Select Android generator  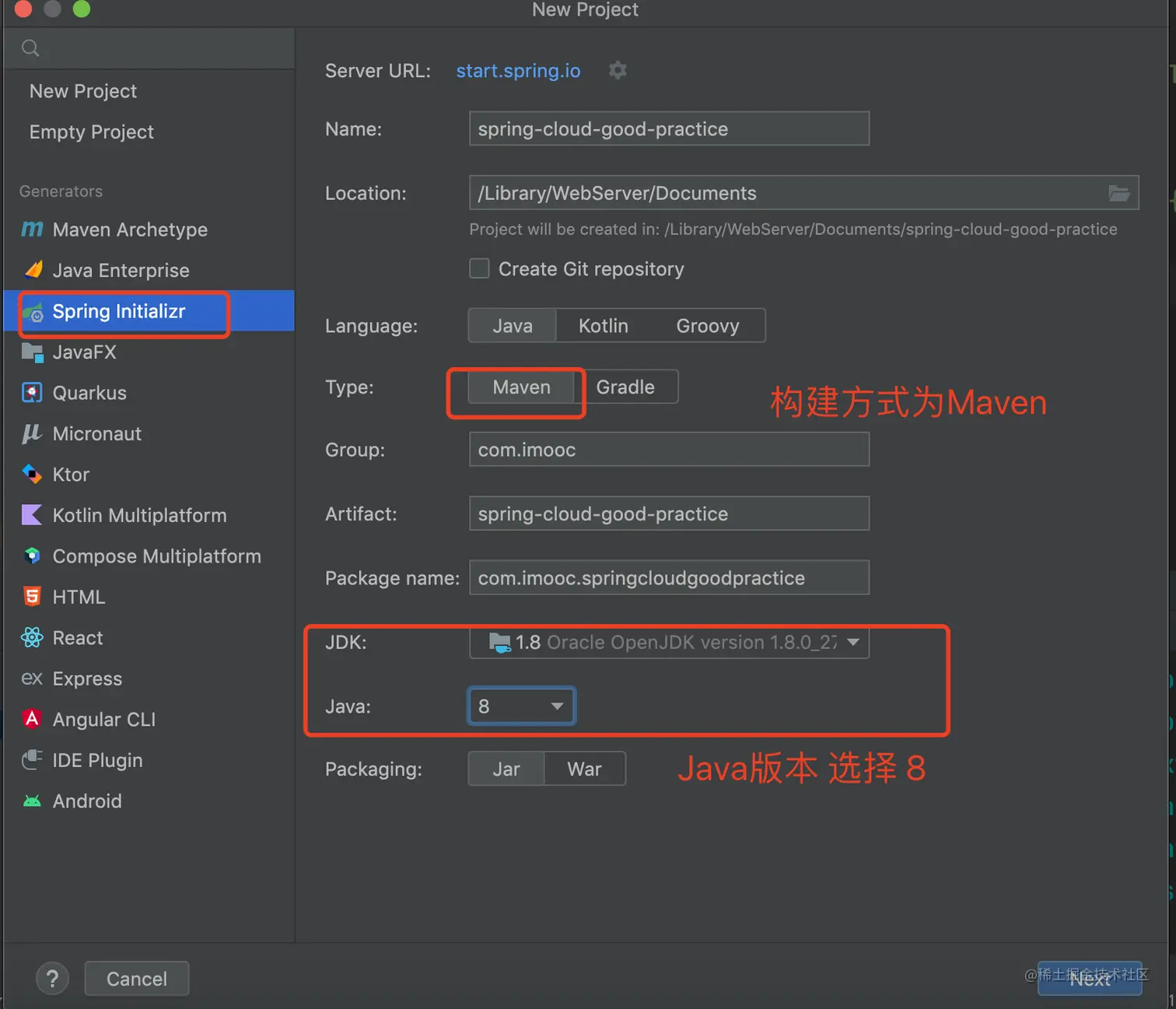coord(149,801)
